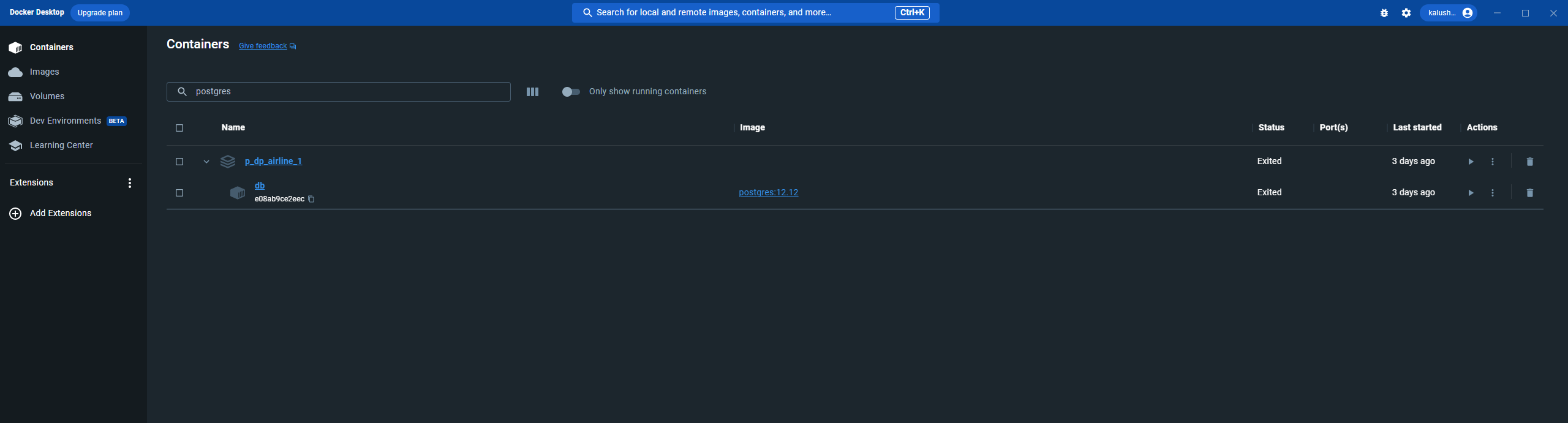Click the Dev Environments icon in sidebar
This screenshot has height=423, width=1568.
point(15,121)
